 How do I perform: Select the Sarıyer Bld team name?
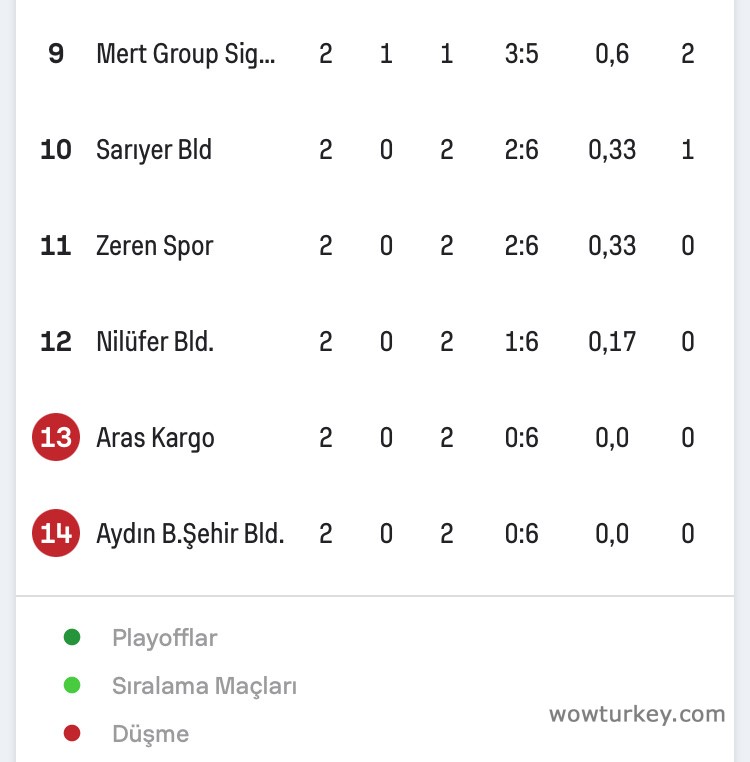tap(154, 150)
